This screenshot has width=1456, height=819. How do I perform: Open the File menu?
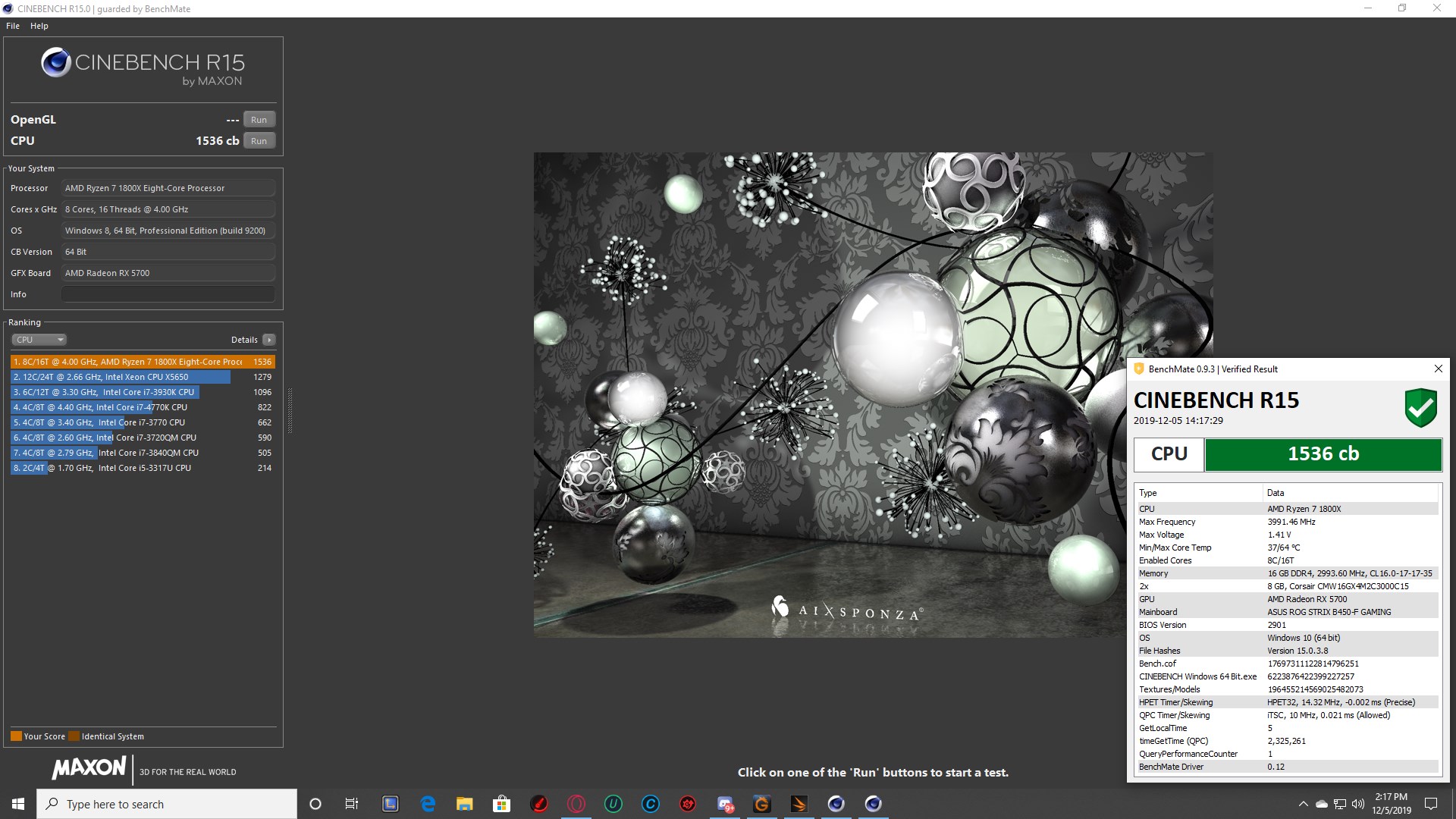point(13,26)
